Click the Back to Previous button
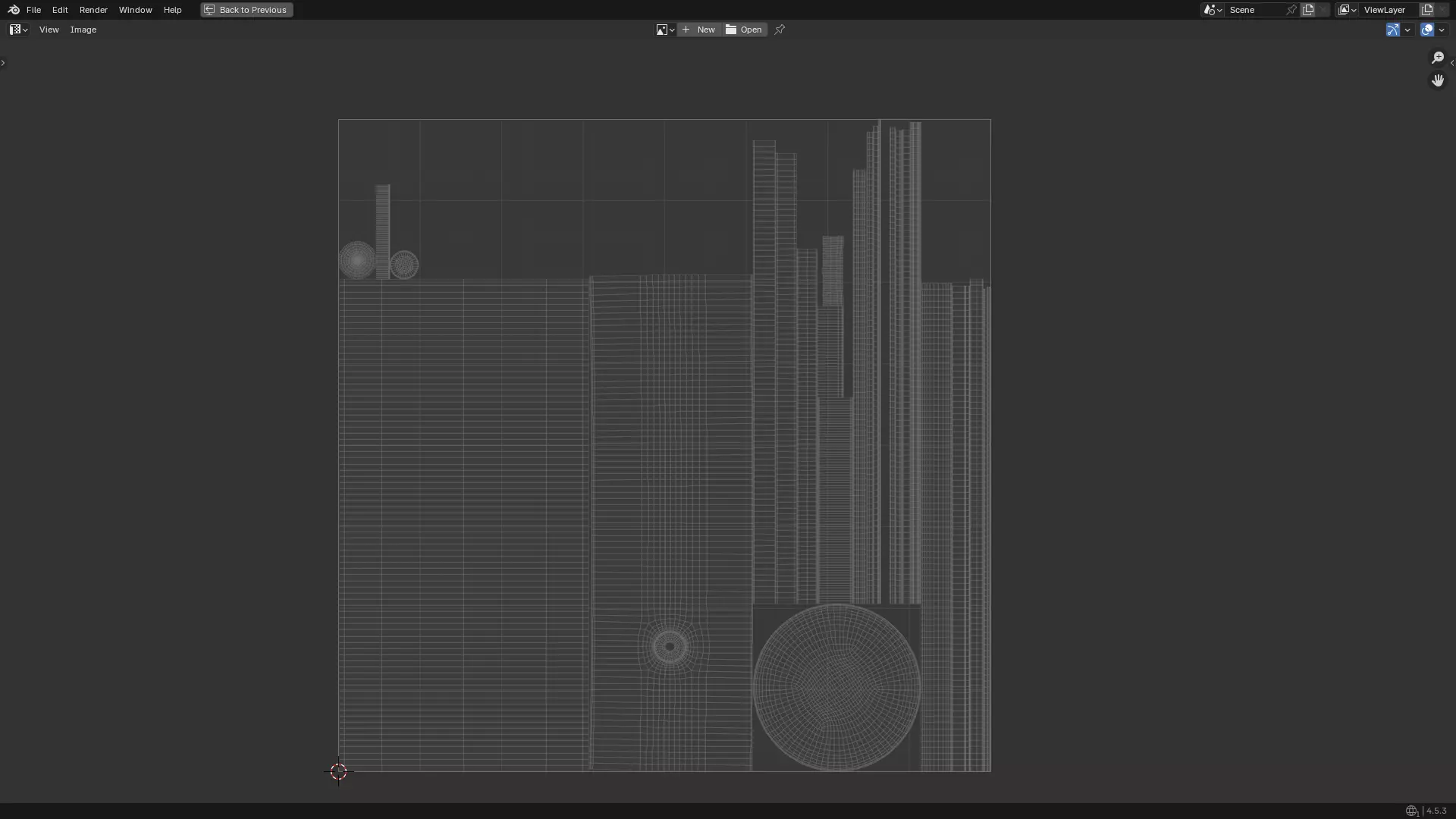 tap(246, 10)
